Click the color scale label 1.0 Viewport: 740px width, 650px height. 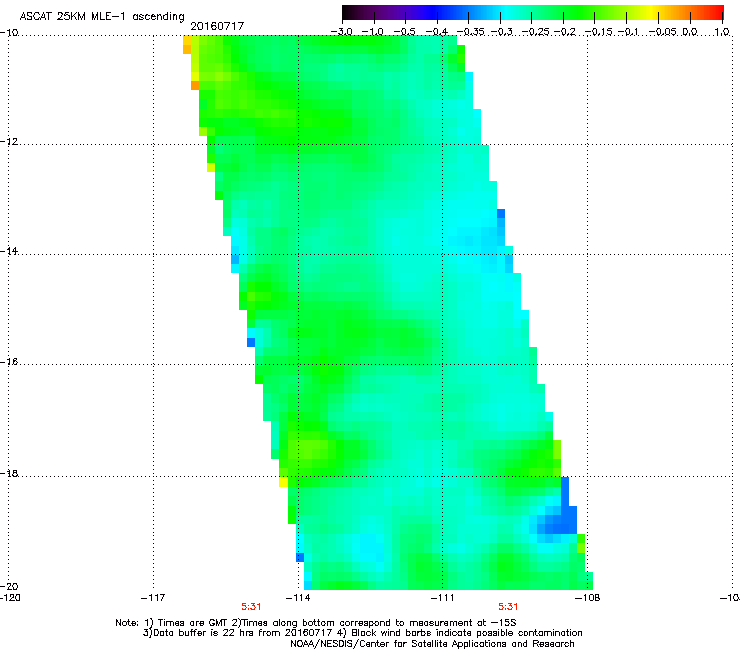pos(722,32)
